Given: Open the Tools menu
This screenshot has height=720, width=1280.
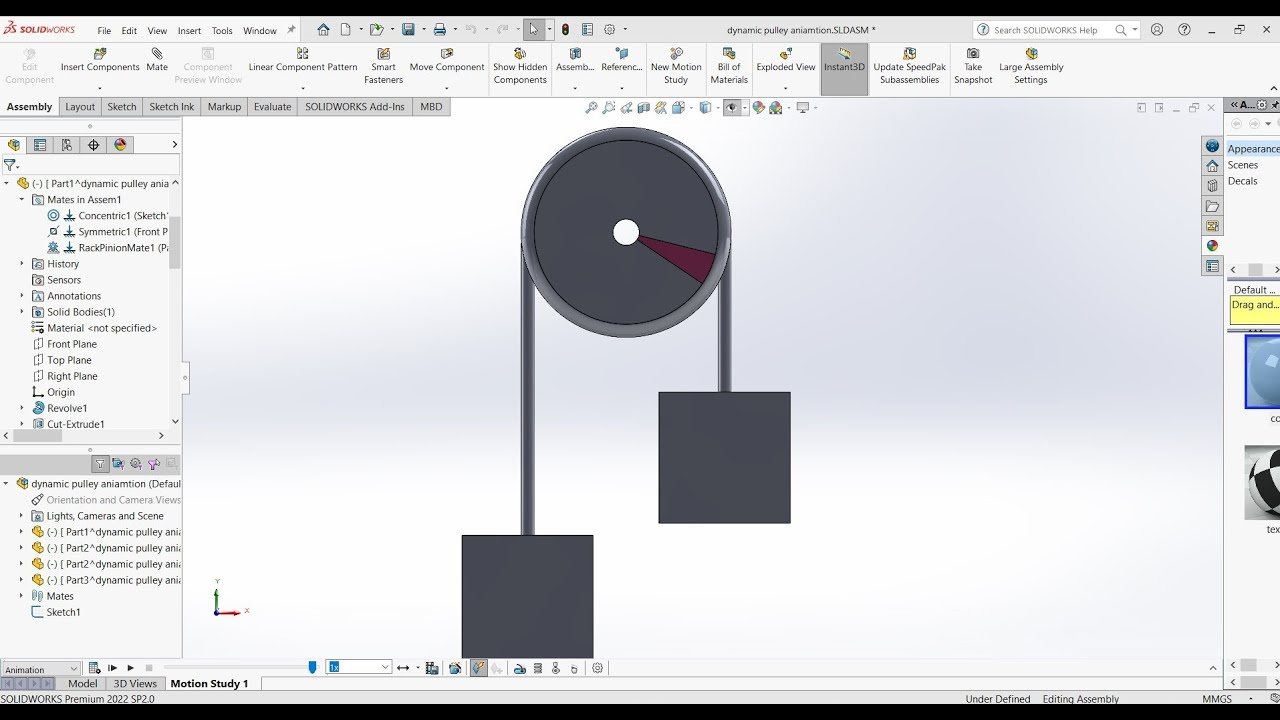Looking at the screenshot, I should coord(222,31).
